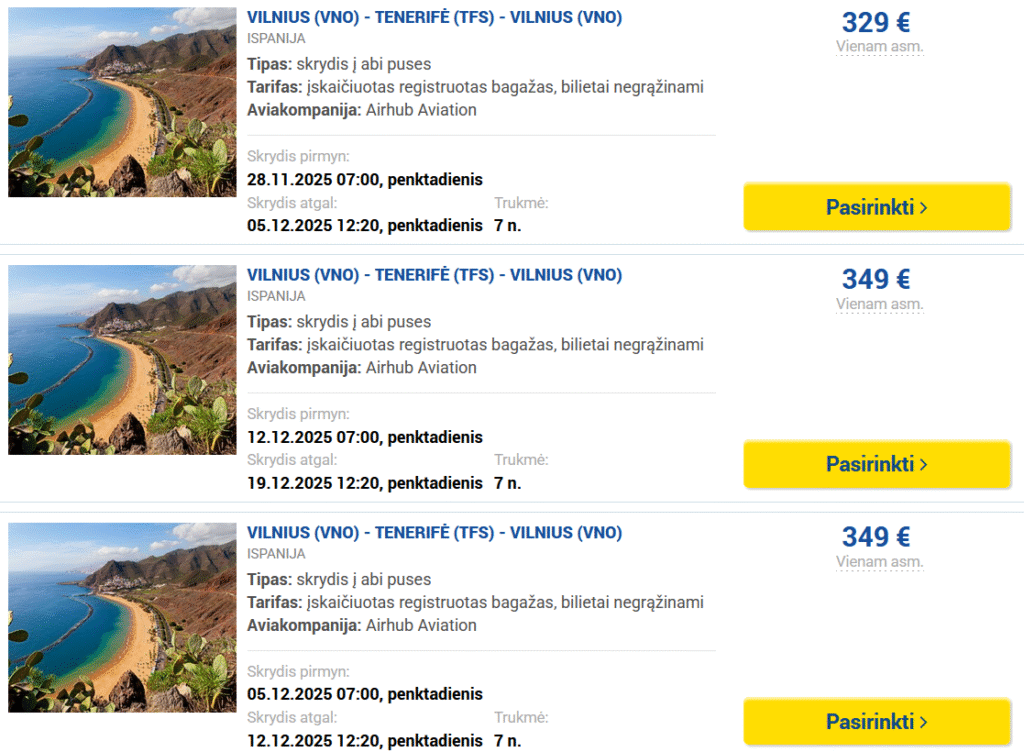The image size is (1024, 752).
Task: Click the ISPANIJA label in the 329 € offer
Action: click(276, 38)
